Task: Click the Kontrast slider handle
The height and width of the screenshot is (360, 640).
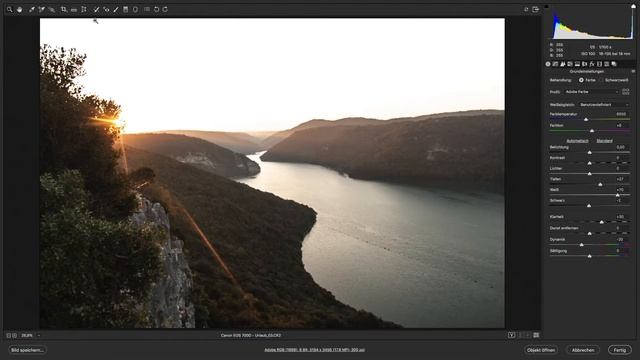Action: coord(590,163)
